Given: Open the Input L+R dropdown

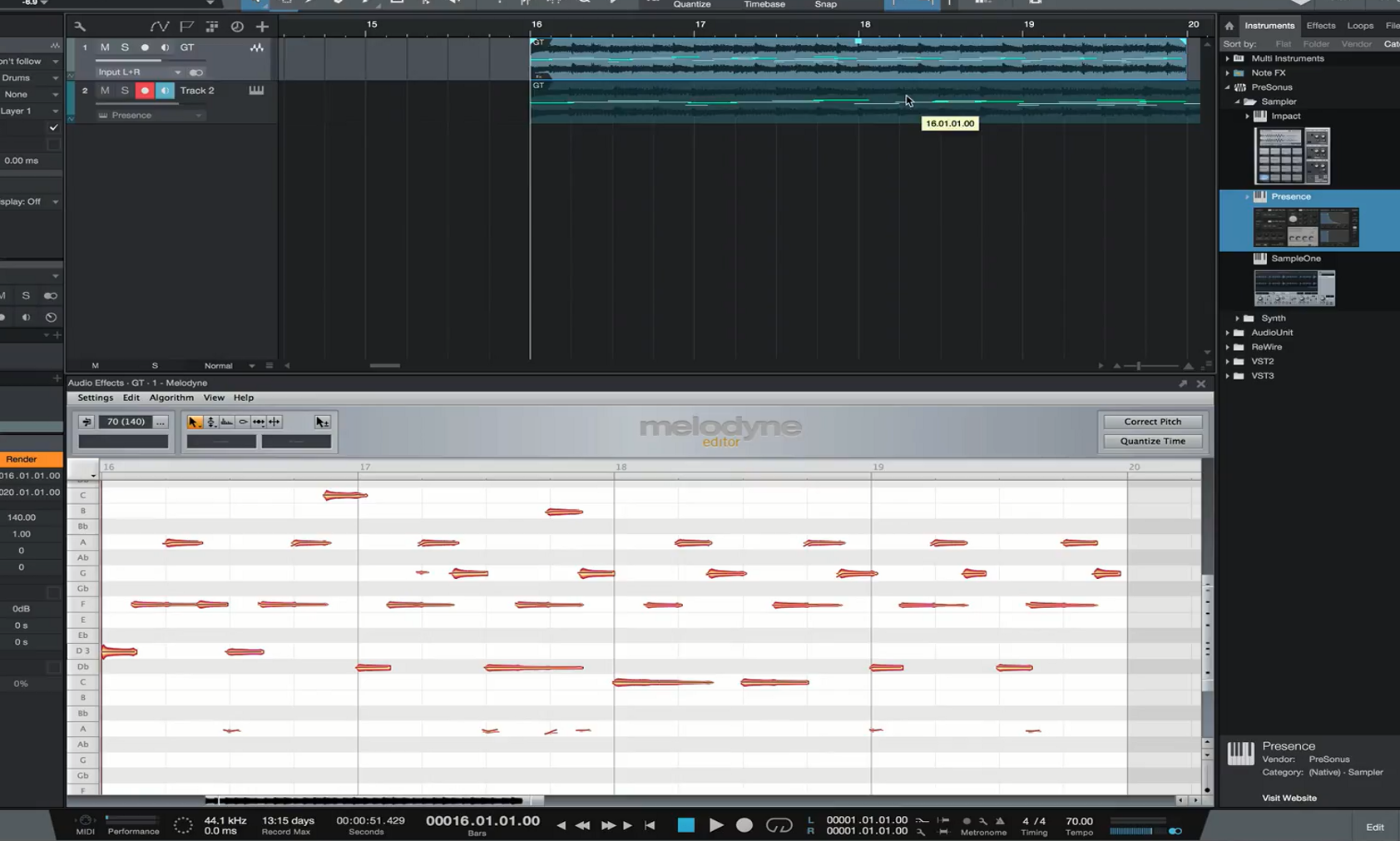Looking at the screenshot, I should tap(139, 72).
